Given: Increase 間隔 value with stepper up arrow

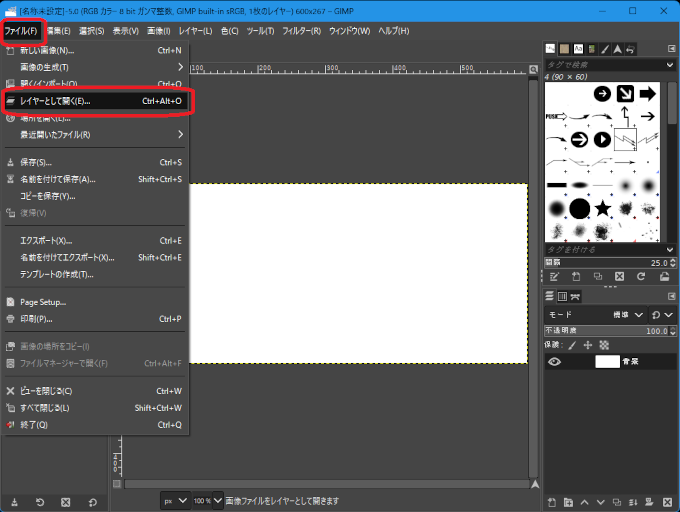Looking at the screenshot, I should 673,261.
